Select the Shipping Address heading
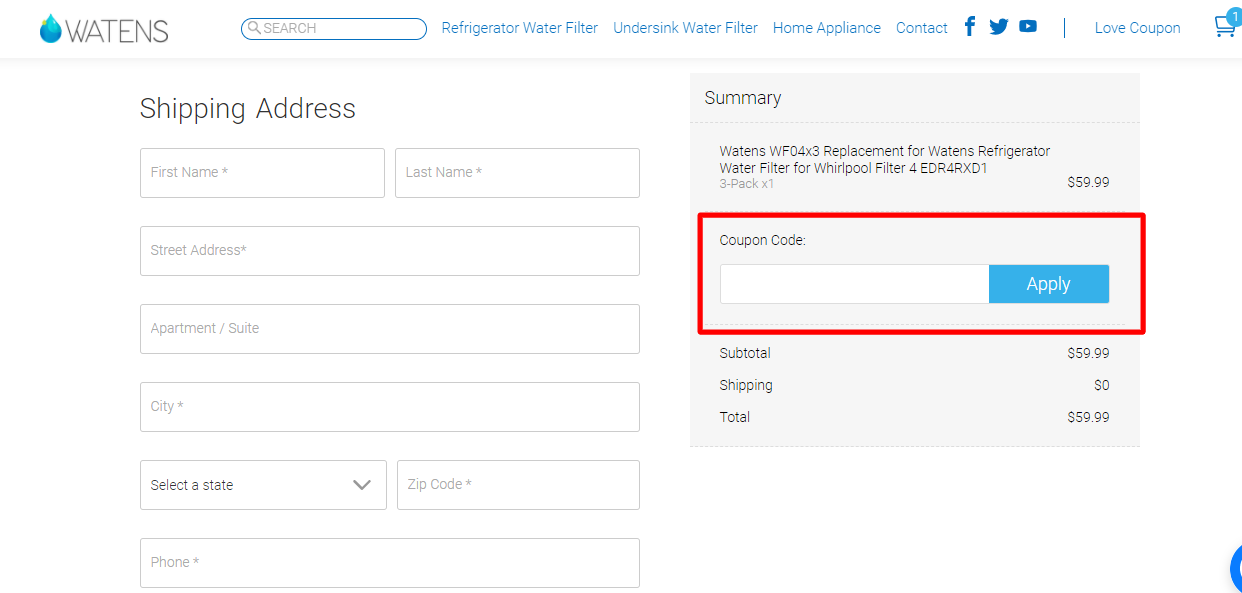Viewport: 1242px width, 593px height. tap(248, 108)
